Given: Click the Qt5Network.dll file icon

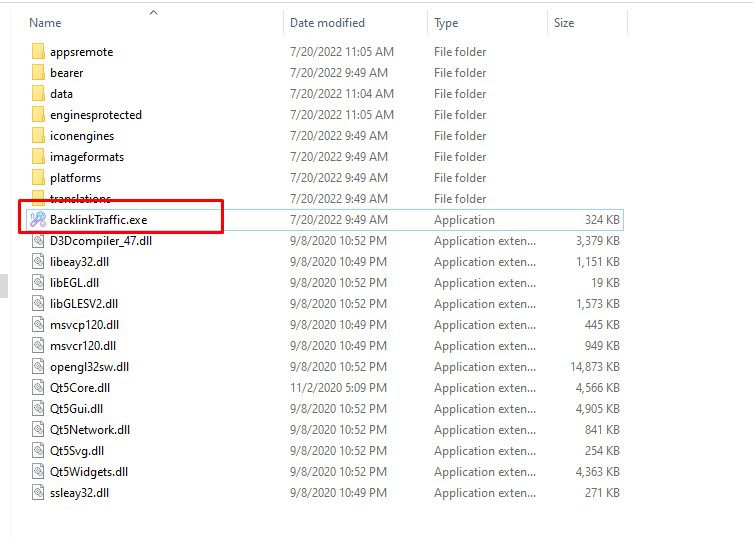Looking at the screenshot, I should [38, 430].
